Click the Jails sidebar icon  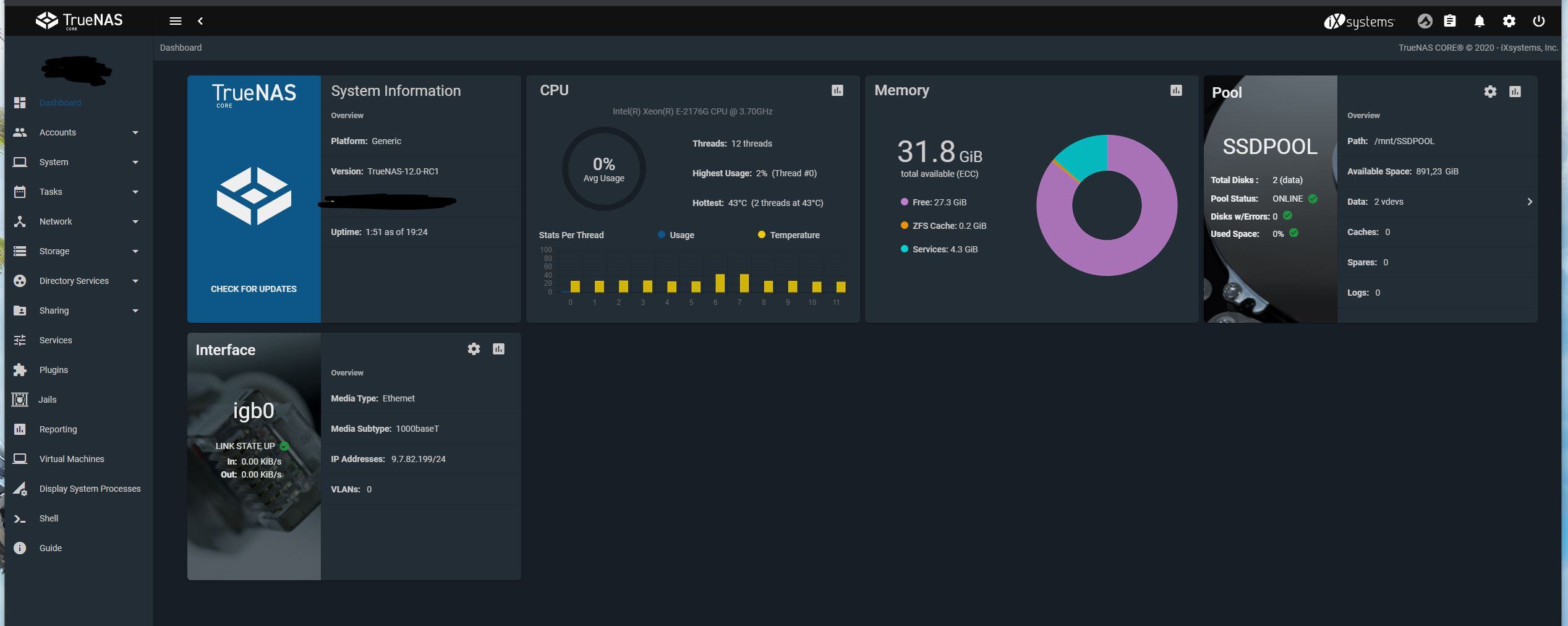pos(20,400)
